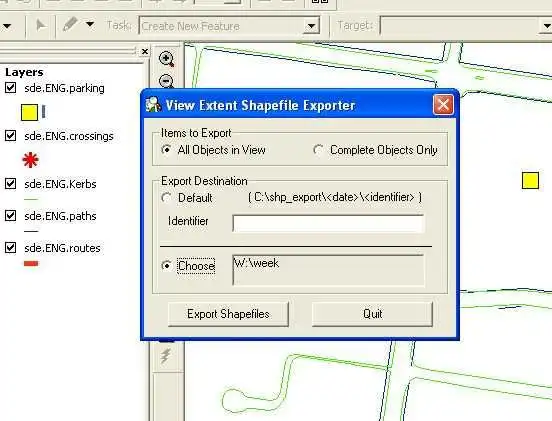Viewport: 552px width, 421px height.
Task: Click the Quit button
Action: tap(372, 314)
